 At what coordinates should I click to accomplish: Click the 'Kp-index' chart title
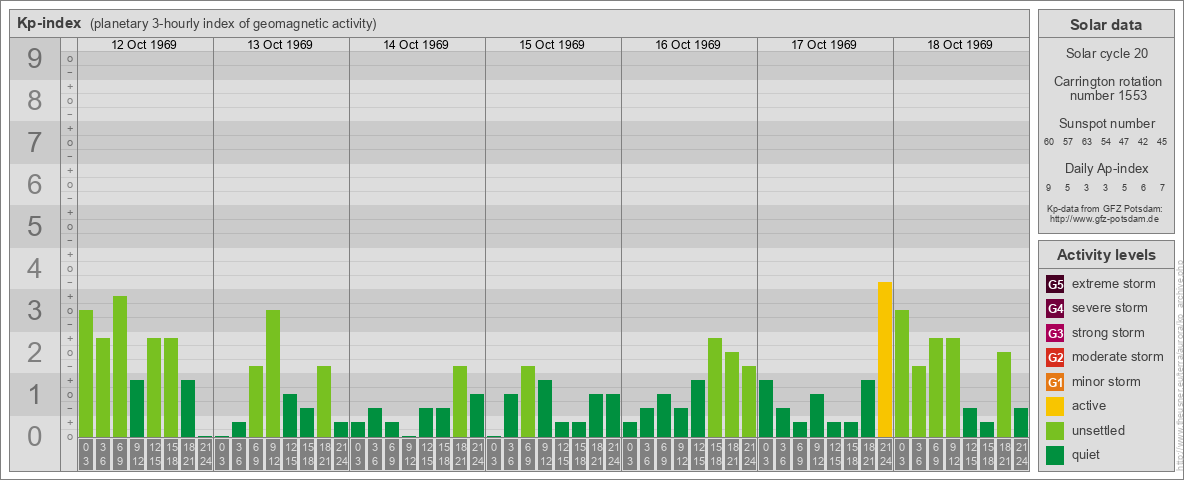coord(48,23)
